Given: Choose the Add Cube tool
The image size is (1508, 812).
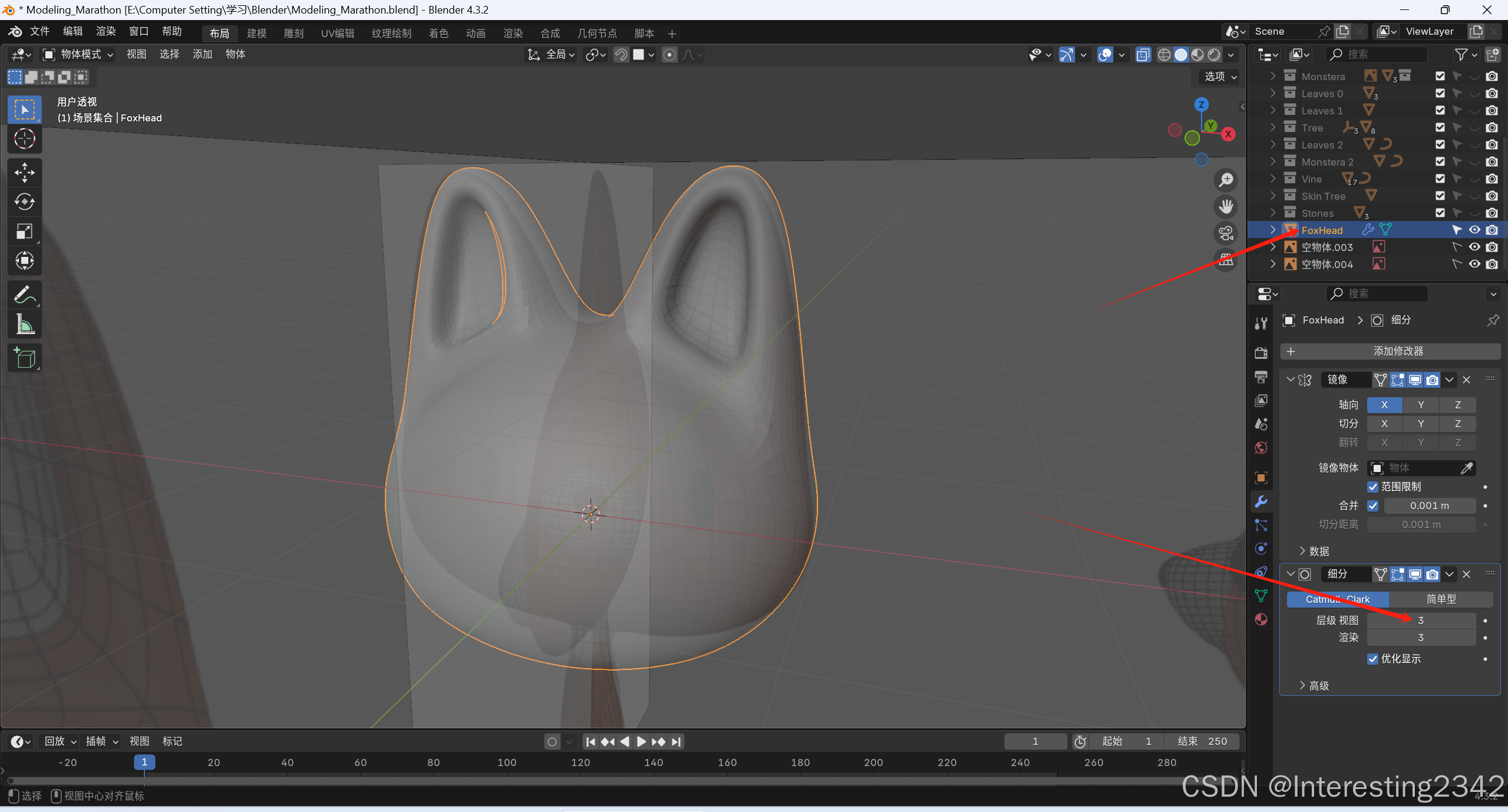Looking at the screenshot, I should [x=24, y=358].
